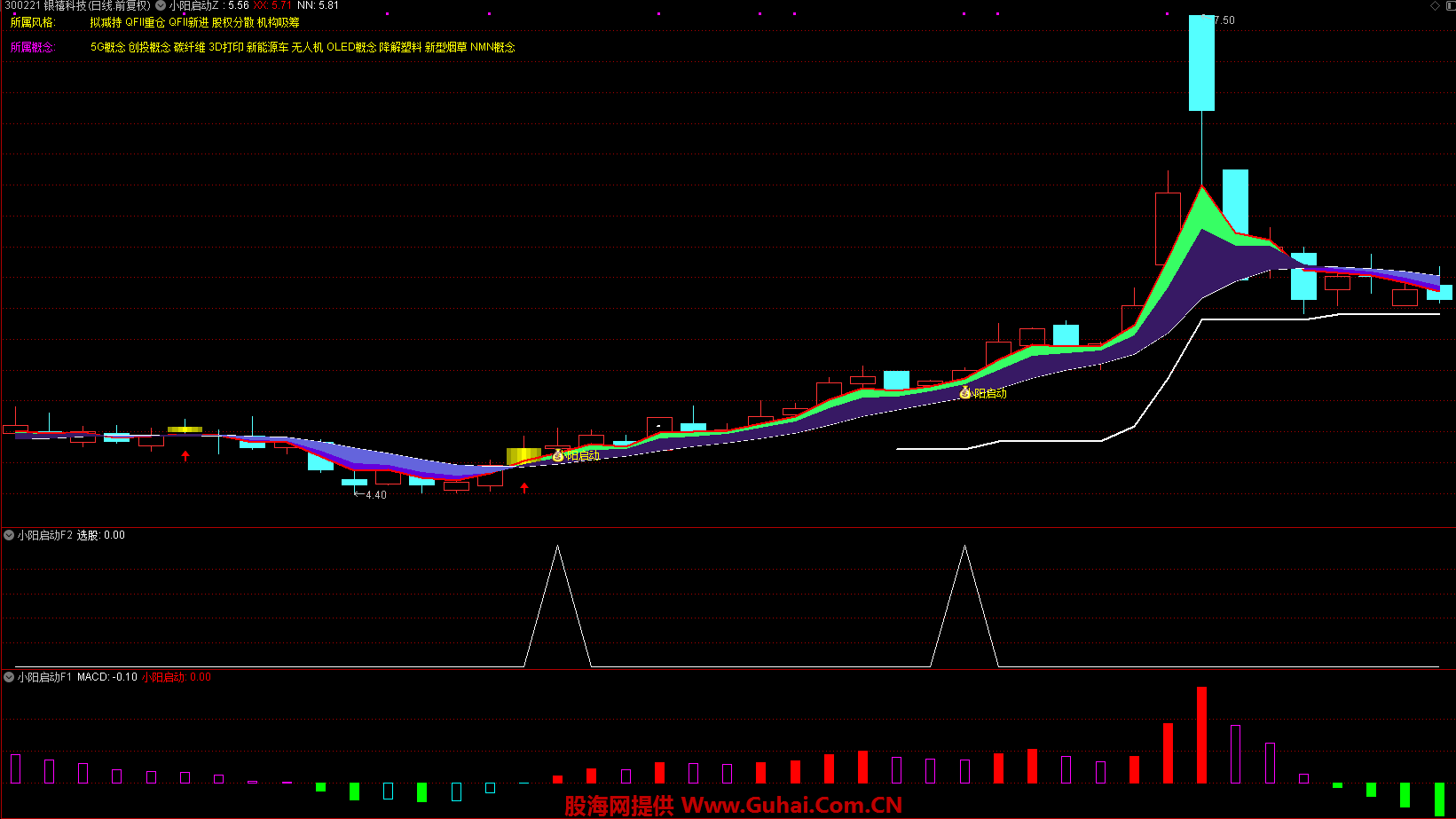Screen dimensions: 1456x819
Task: Click the 小阳启动Z indicator name label
Action: tap(193, 5)
